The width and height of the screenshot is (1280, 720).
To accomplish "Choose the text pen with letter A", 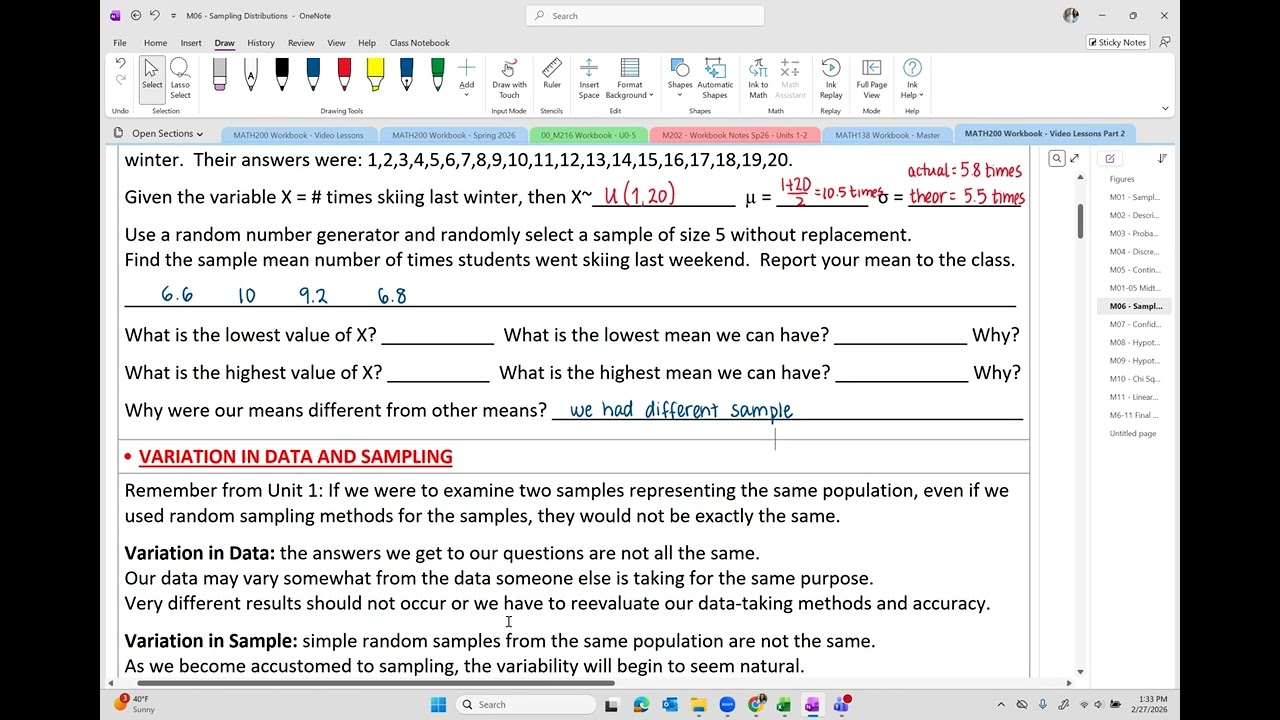I will click(x=251, y=76).
